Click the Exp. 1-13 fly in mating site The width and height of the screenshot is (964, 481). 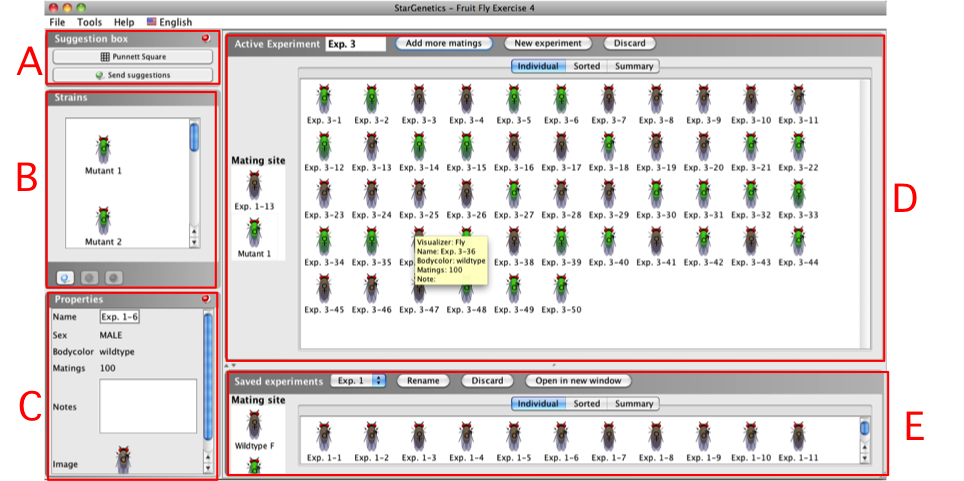(x=254, y=186)
